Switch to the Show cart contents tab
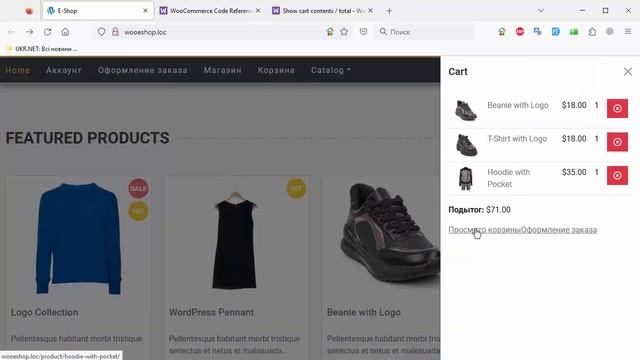 click(322, 11)
